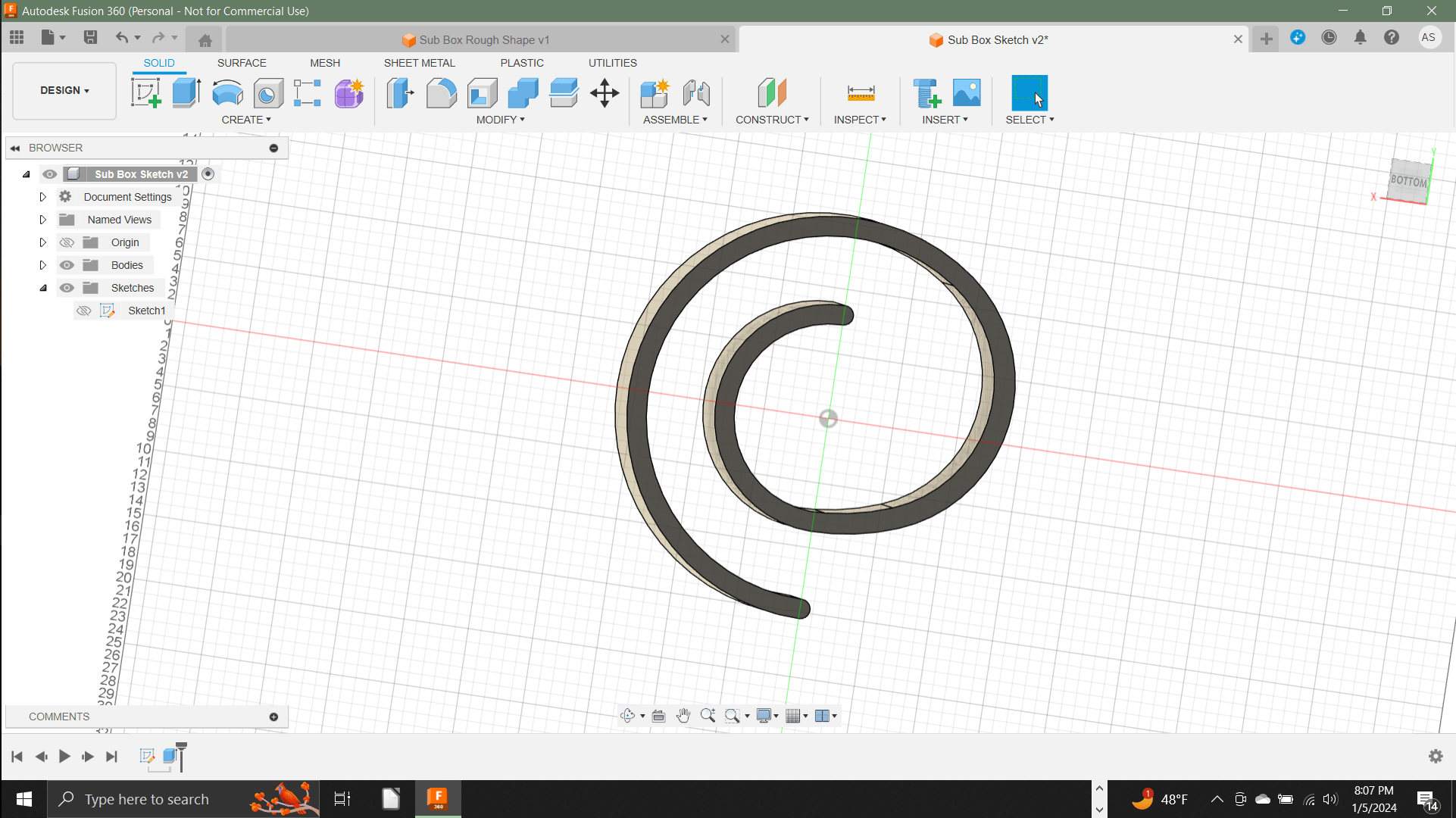Image resolution: width=1456 pixels, height=818 pixels.
Task: Select the Move/Copy tool
Action: tap(605, 93)
